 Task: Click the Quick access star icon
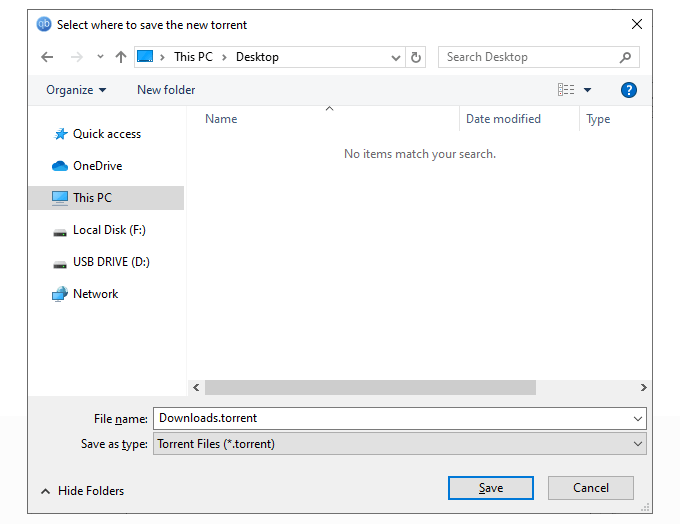[61, 134]
